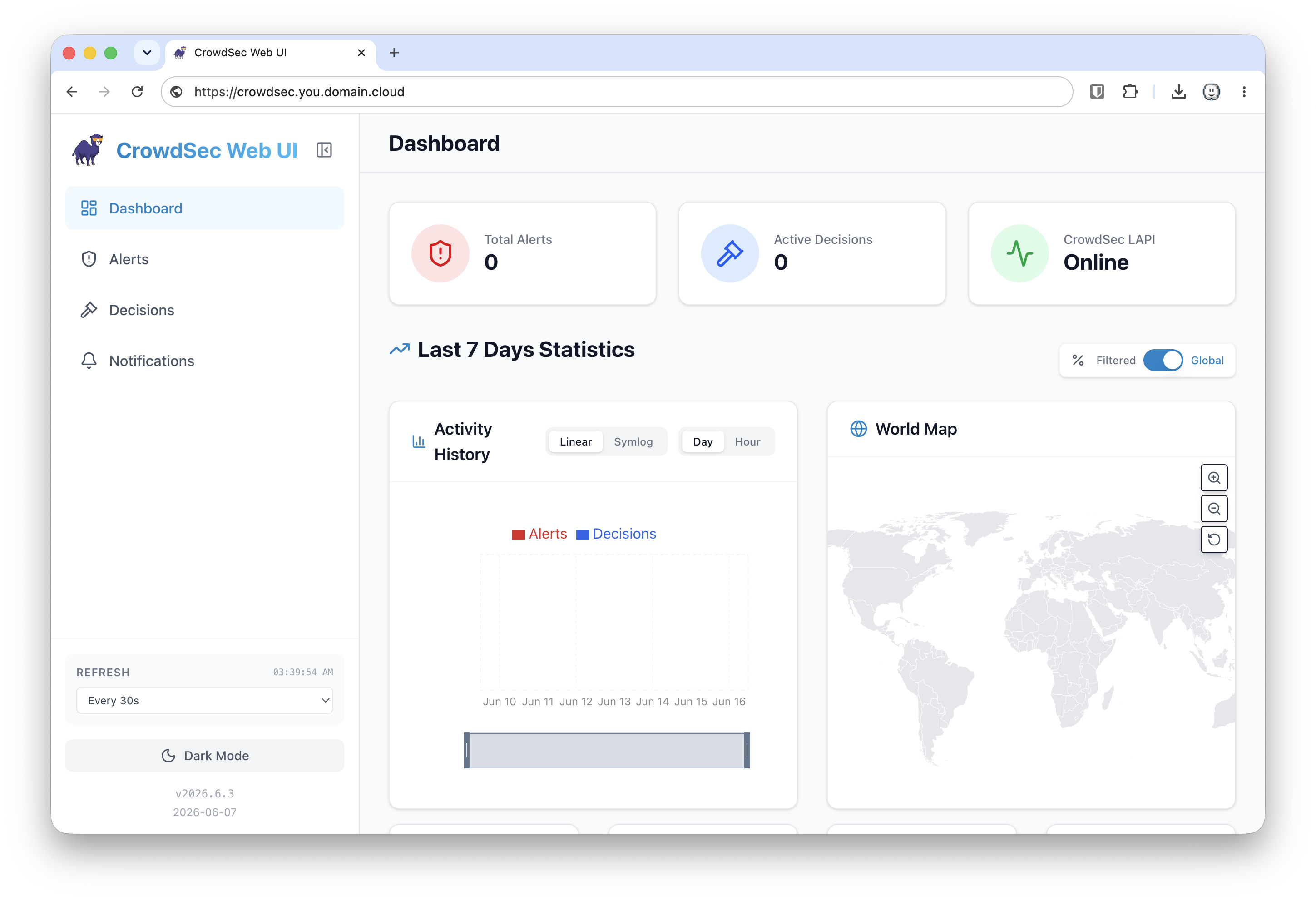Reload the page with refresh icon
Viewport: 1316px width, 901px height.
point(137,92)
